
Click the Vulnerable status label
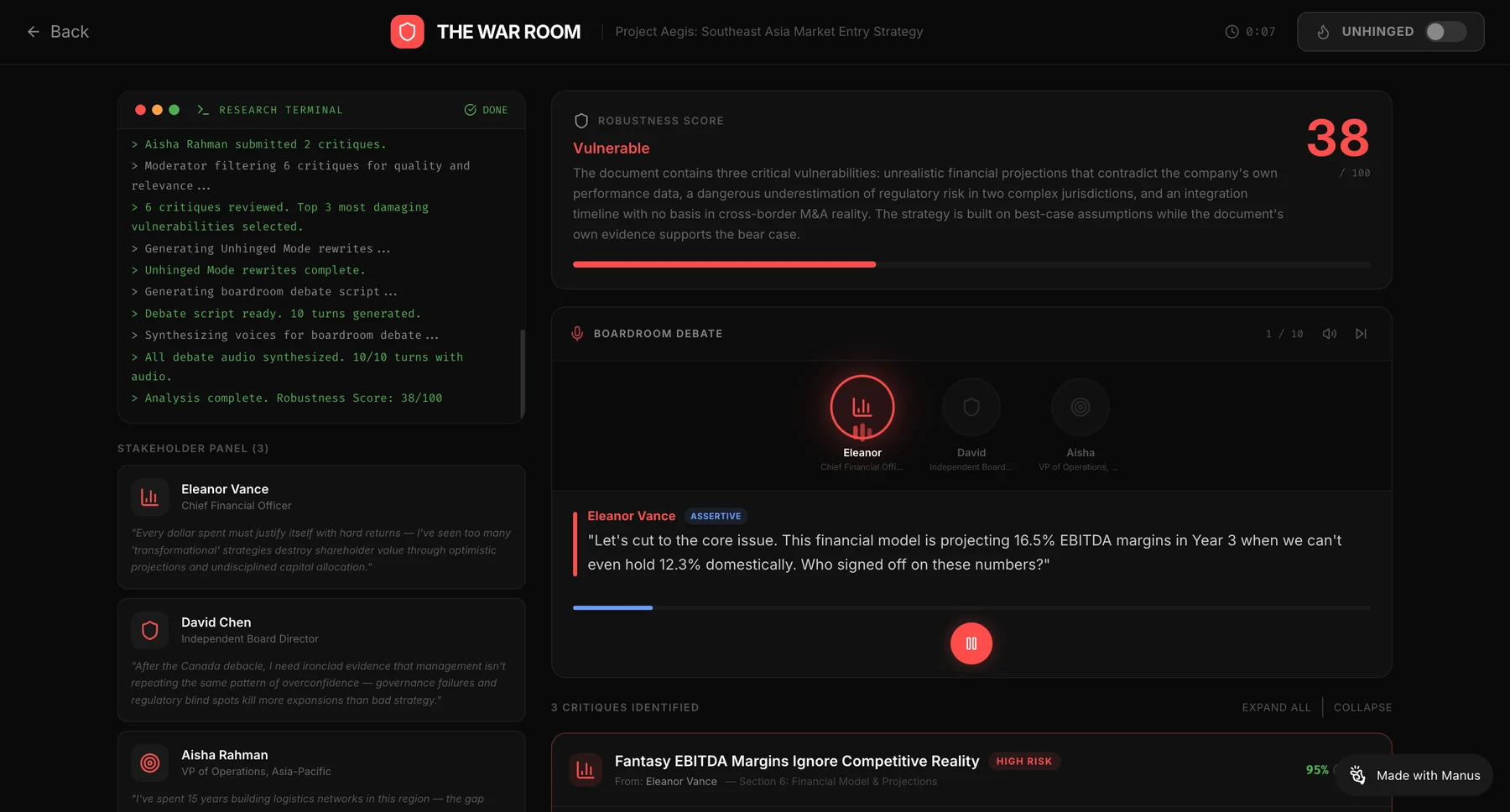[612, 148]
